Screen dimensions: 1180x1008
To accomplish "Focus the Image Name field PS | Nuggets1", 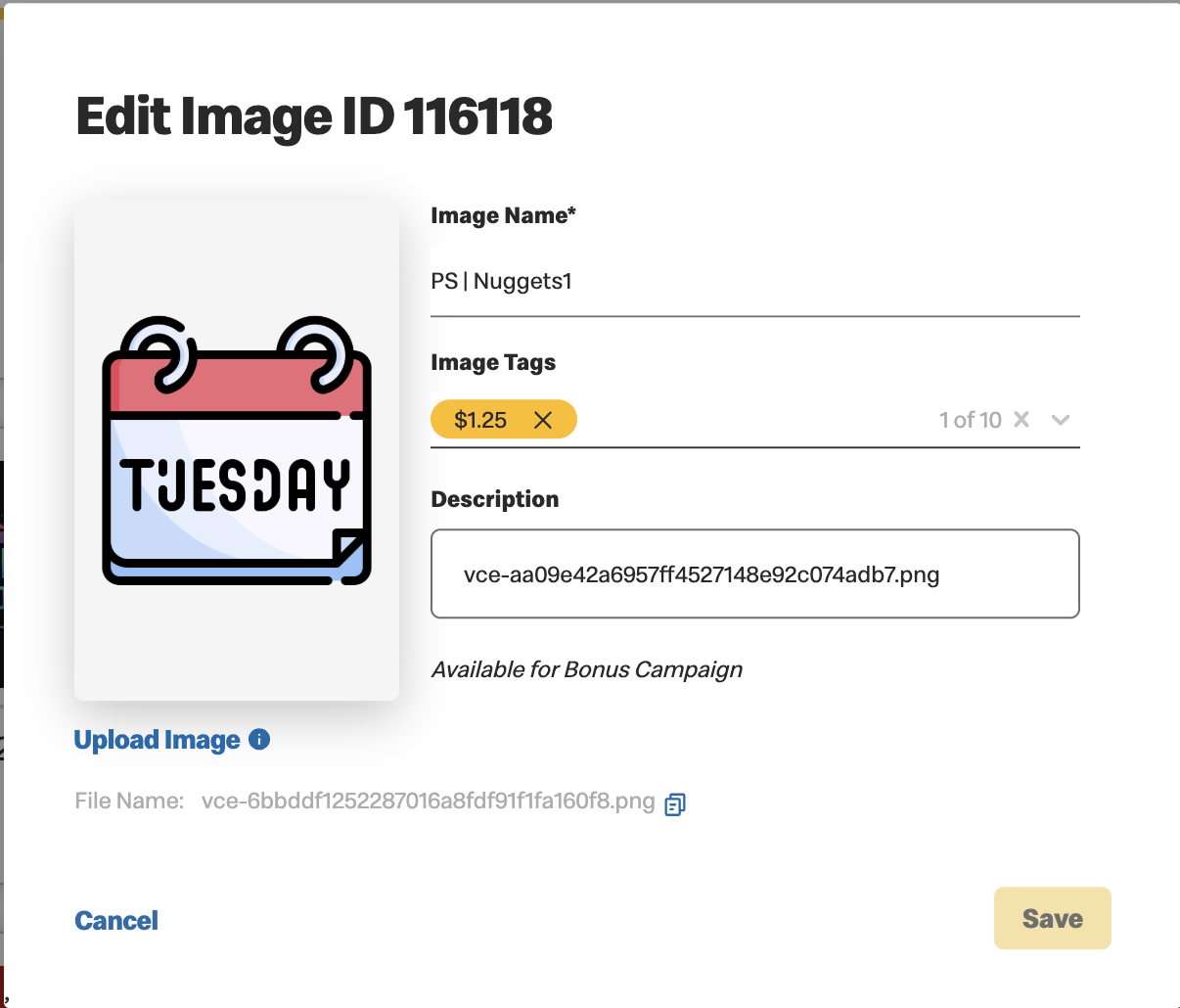I will (x=755, y=282).
